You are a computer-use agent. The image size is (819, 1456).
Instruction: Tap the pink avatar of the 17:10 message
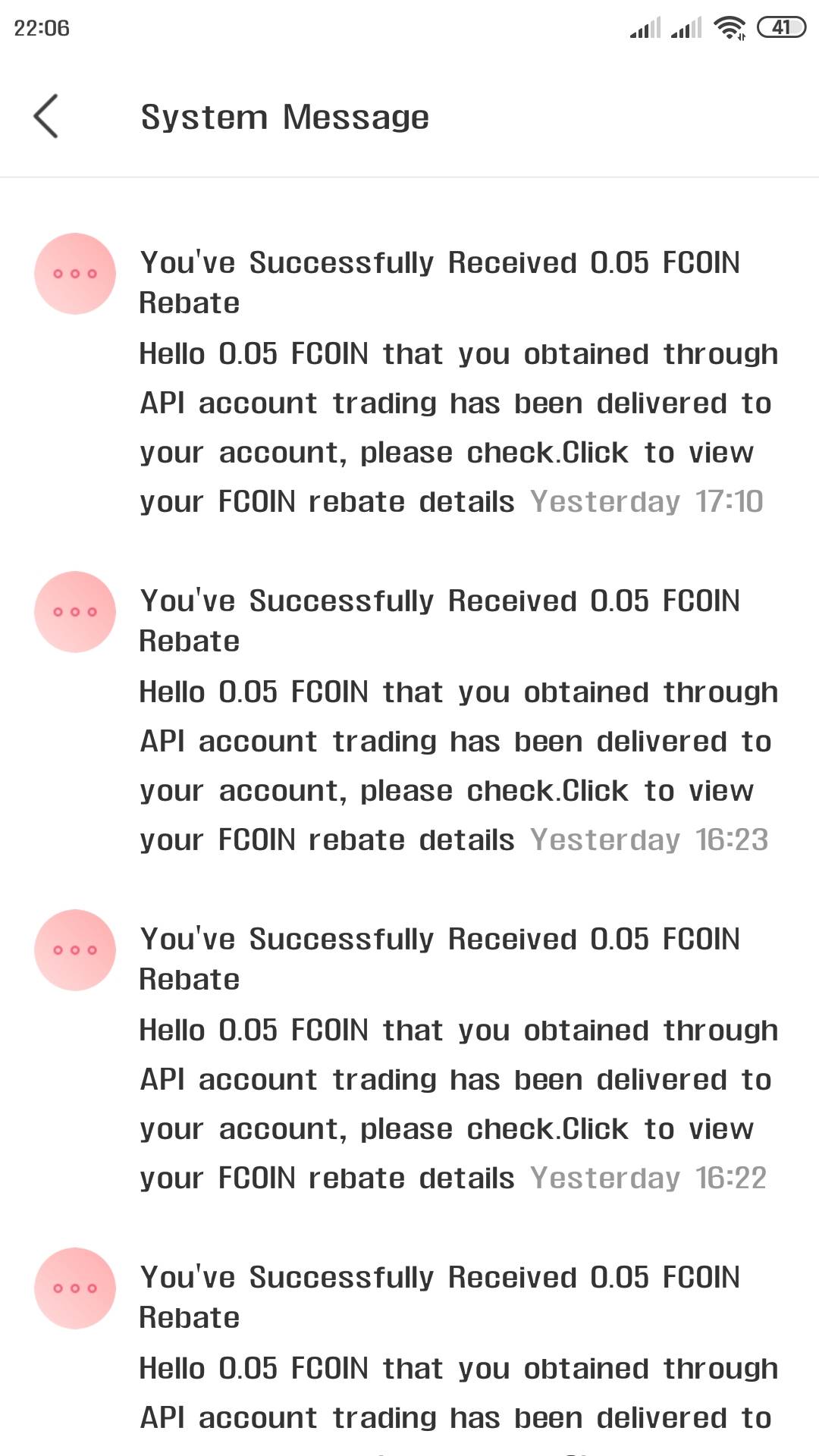coord(75,274)
